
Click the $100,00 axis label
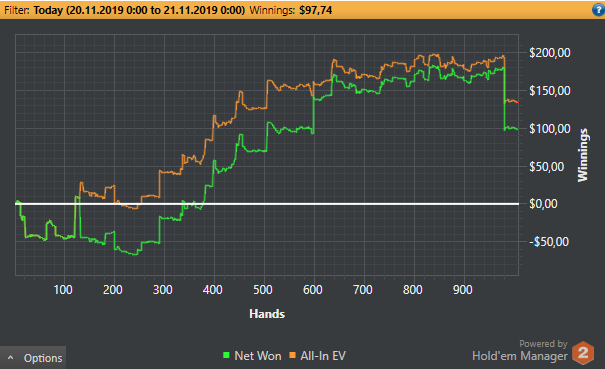[549, 129]
